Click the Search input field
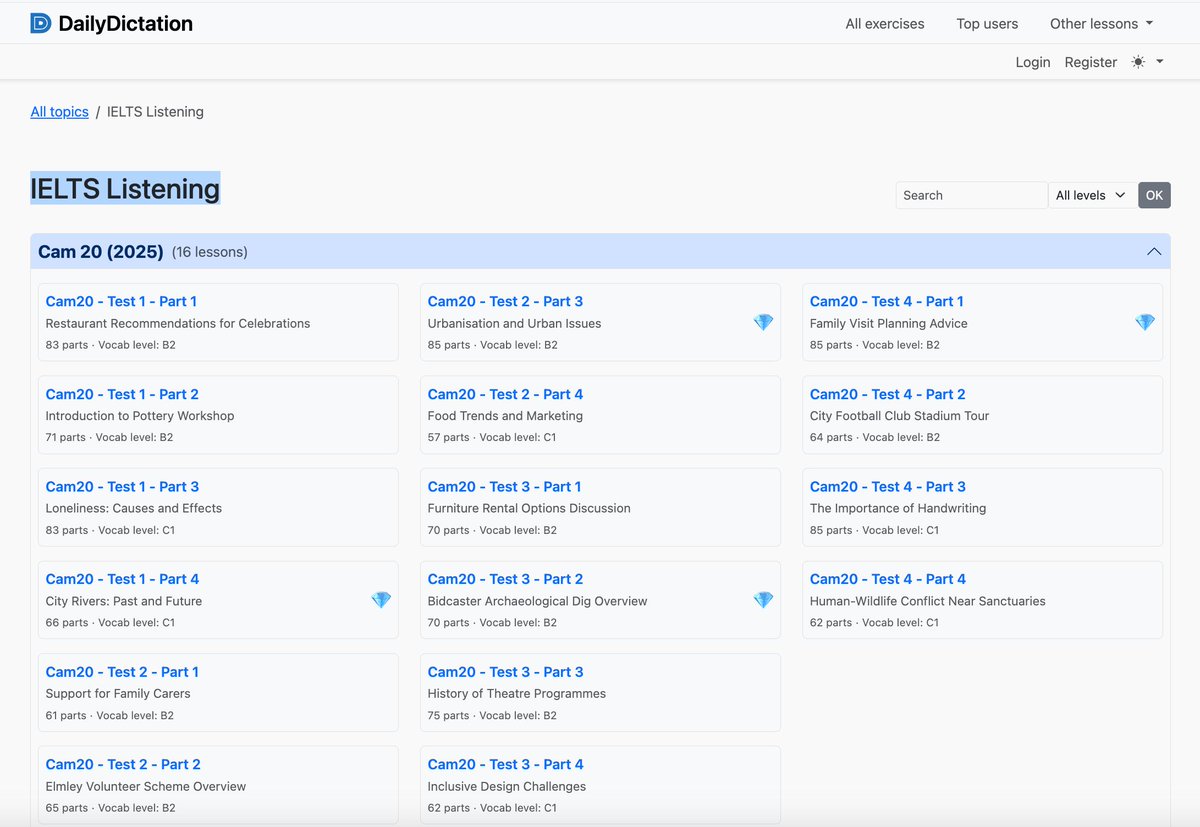 [972, 195]
